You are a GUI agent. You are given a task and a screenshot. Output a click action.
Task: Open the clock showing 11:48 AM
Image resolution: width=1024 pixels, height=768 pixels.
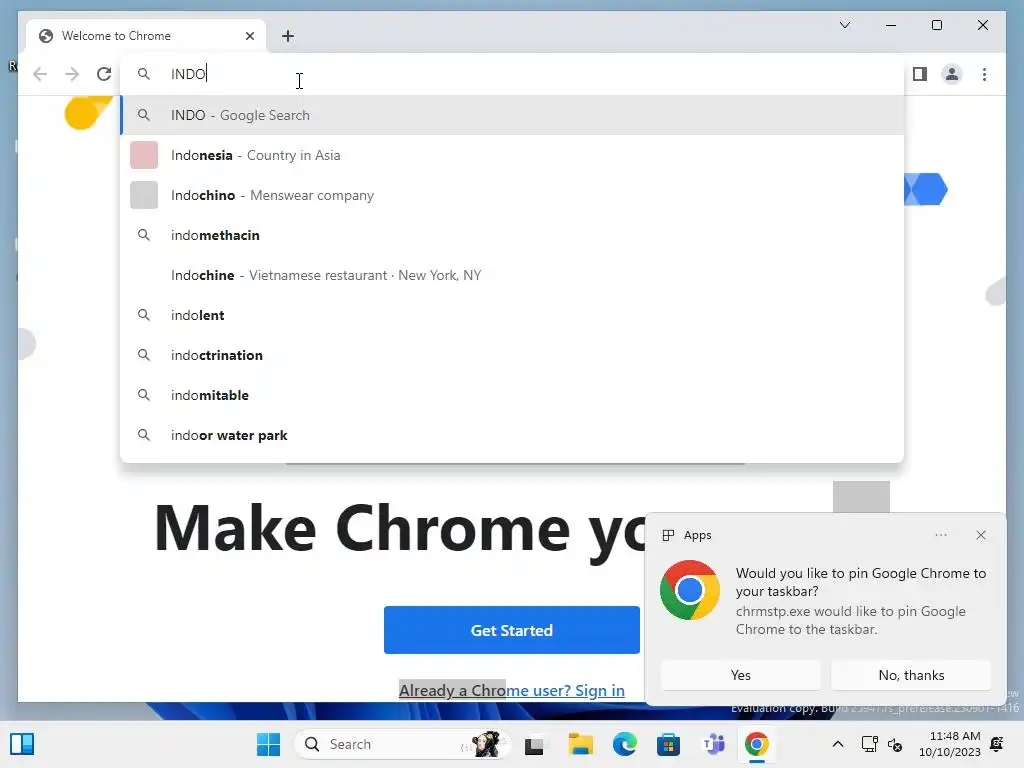tap(950, 744)
